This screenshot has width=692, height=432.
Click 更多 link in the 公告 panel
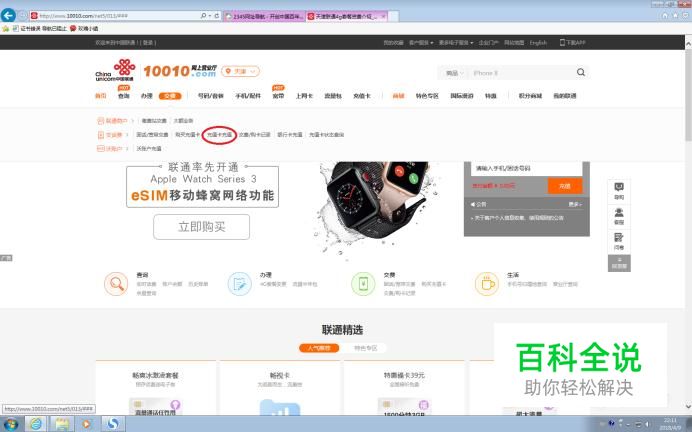[575, 204]
